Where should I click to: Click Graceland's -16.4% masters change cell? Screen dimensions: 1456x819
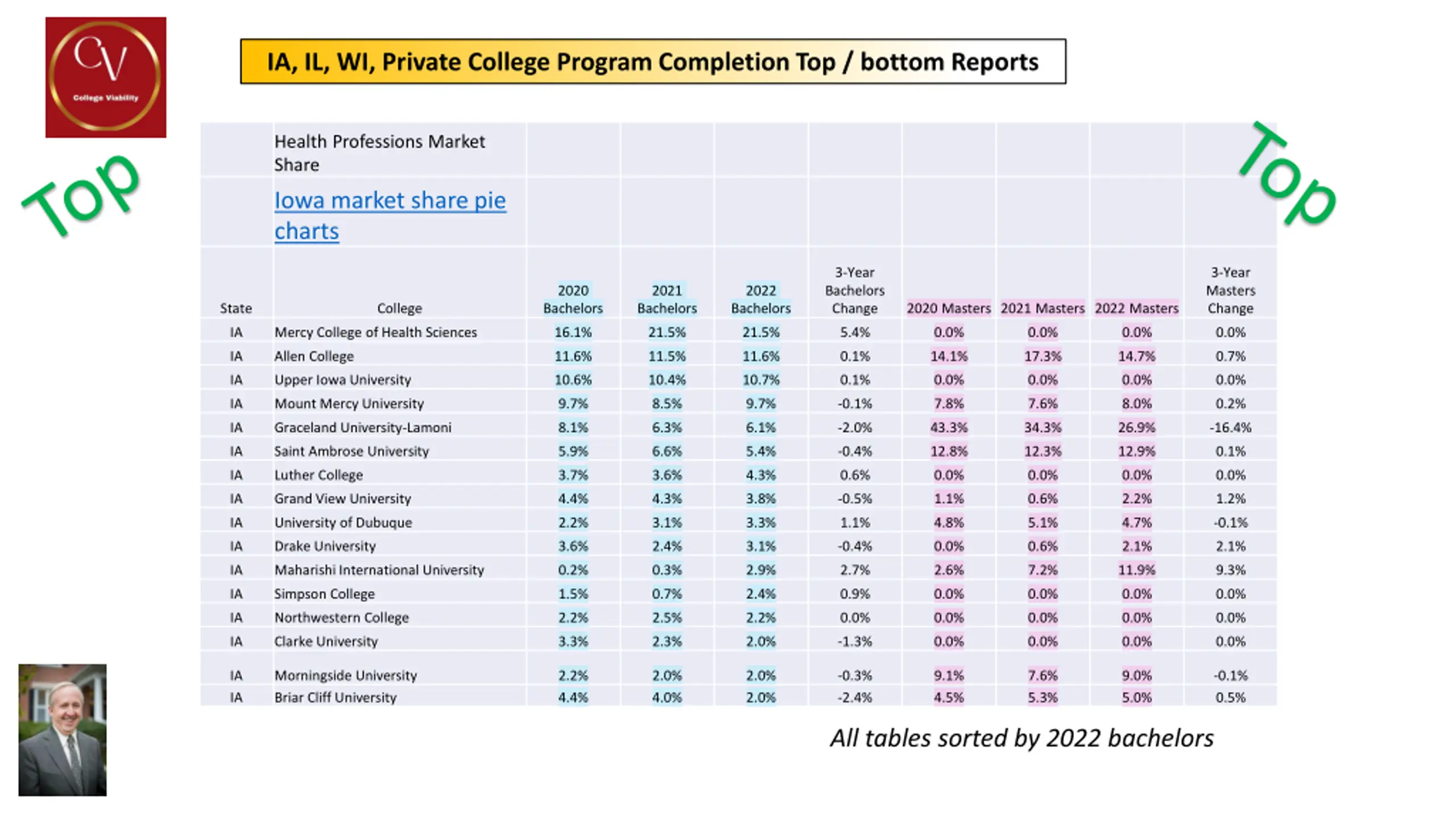click(x=1230, y=427)
